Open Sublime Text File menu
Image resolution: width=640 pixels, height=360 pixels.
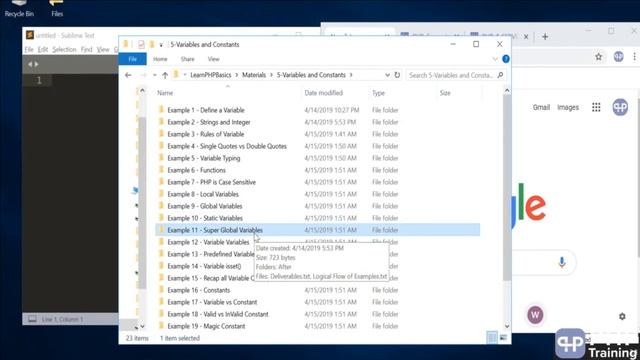29,49
